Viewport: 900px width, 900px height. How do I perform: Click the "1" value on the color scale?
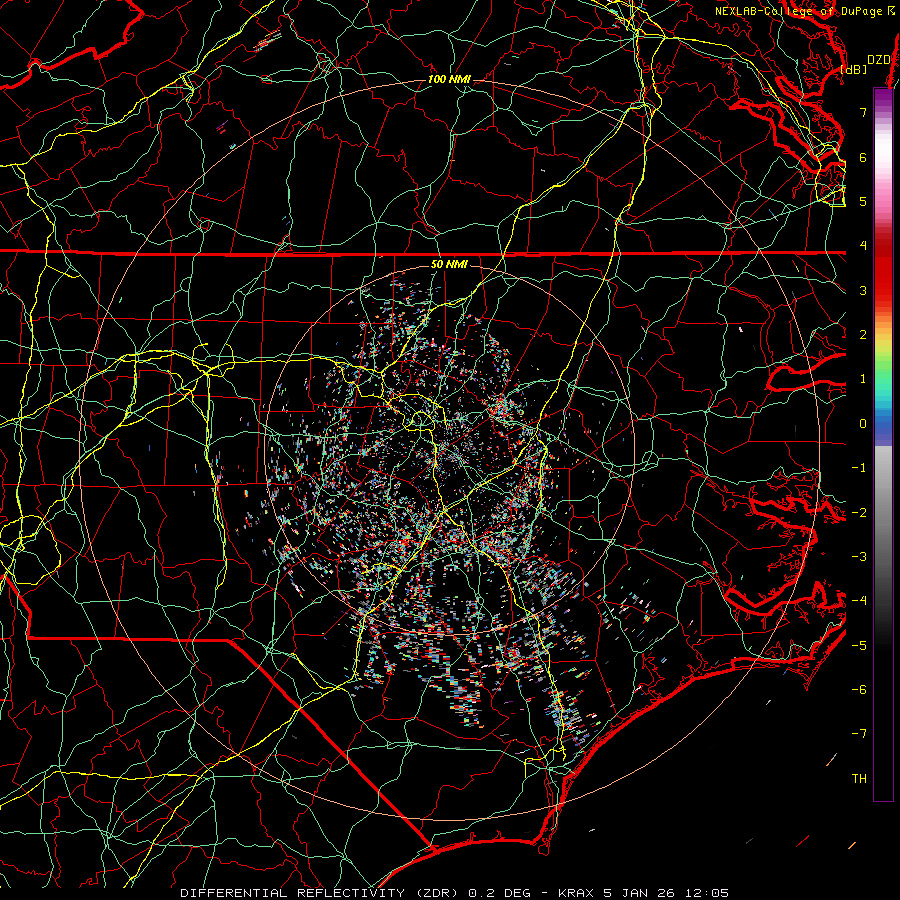(x=863, y=379)
